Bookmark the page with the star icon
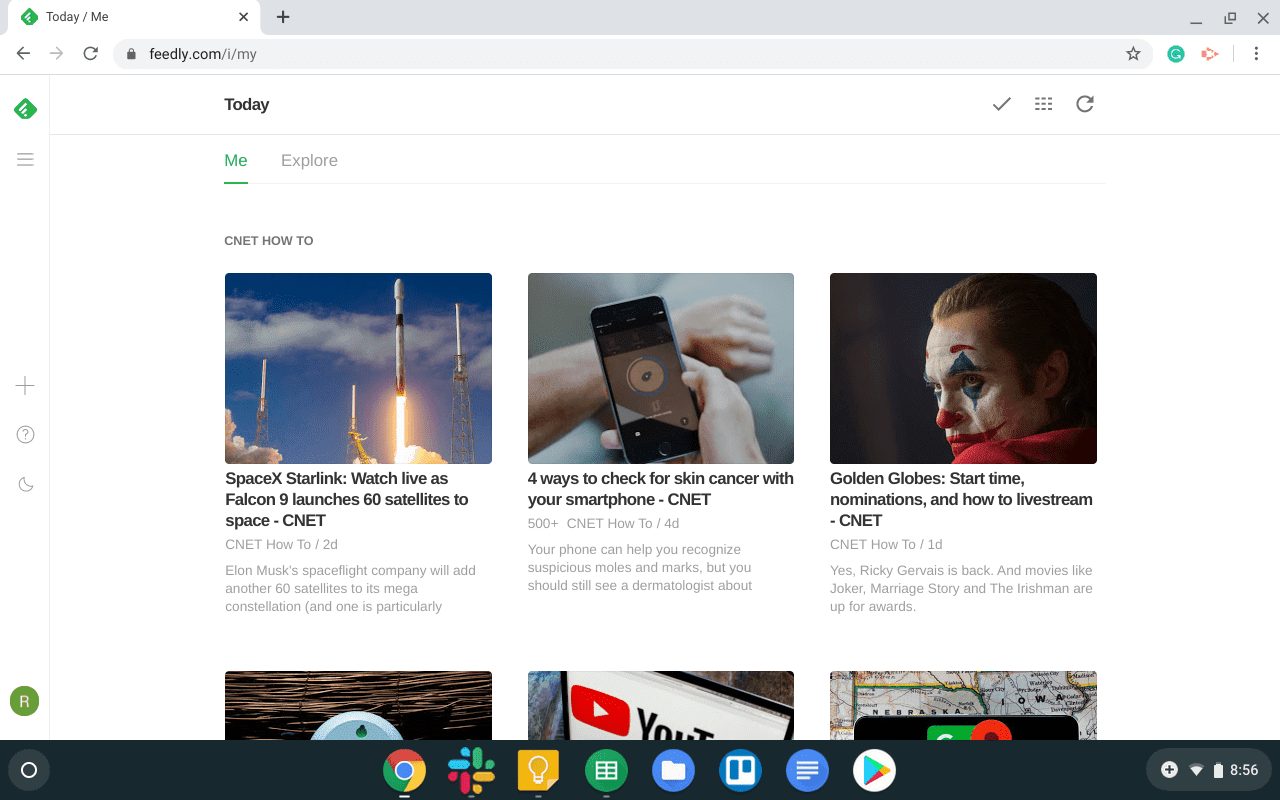 point(1133,54)
